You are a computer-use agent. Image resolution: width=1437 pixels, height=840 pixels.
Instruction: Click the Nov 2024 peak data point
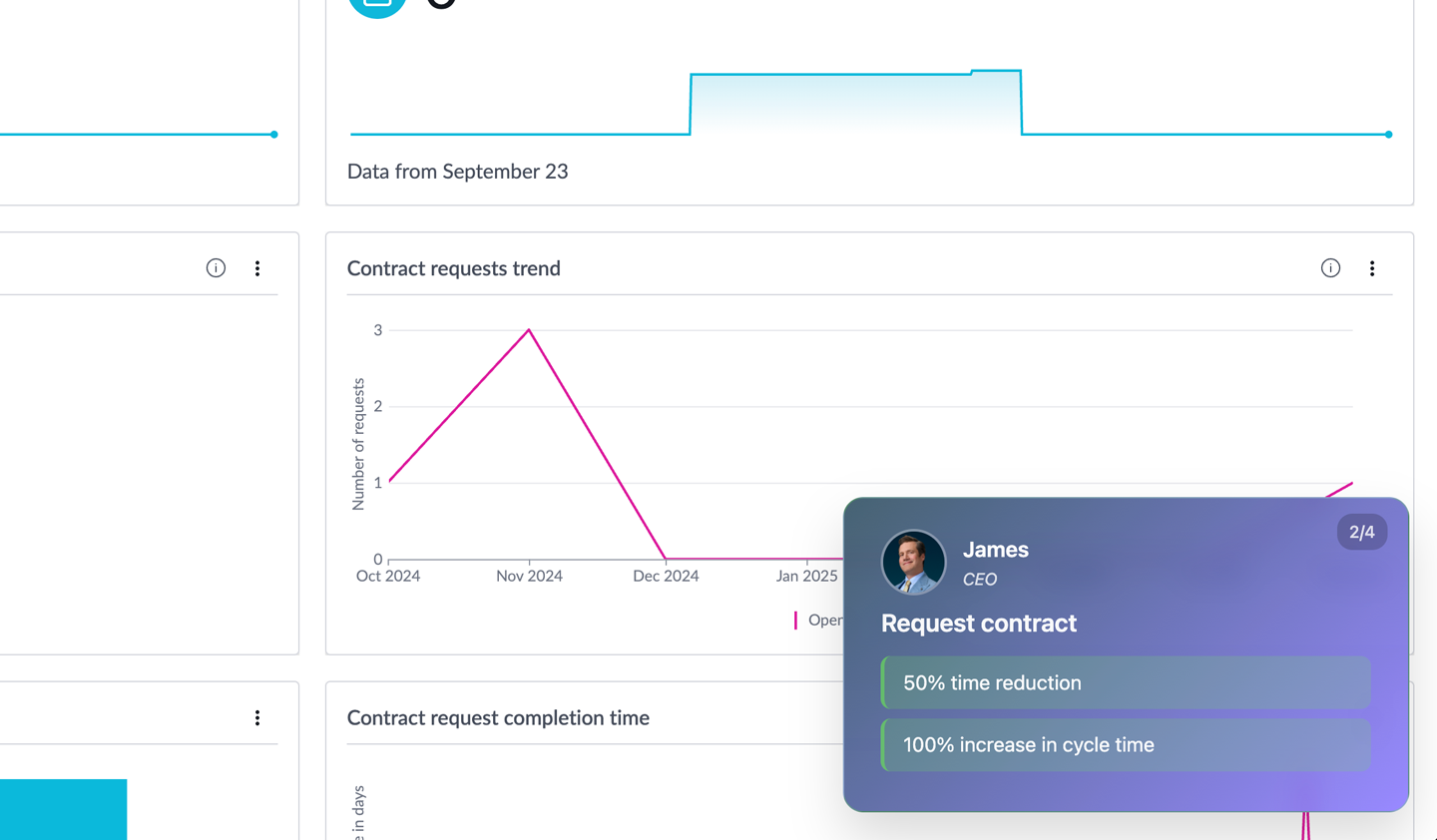tap(529, 330)
